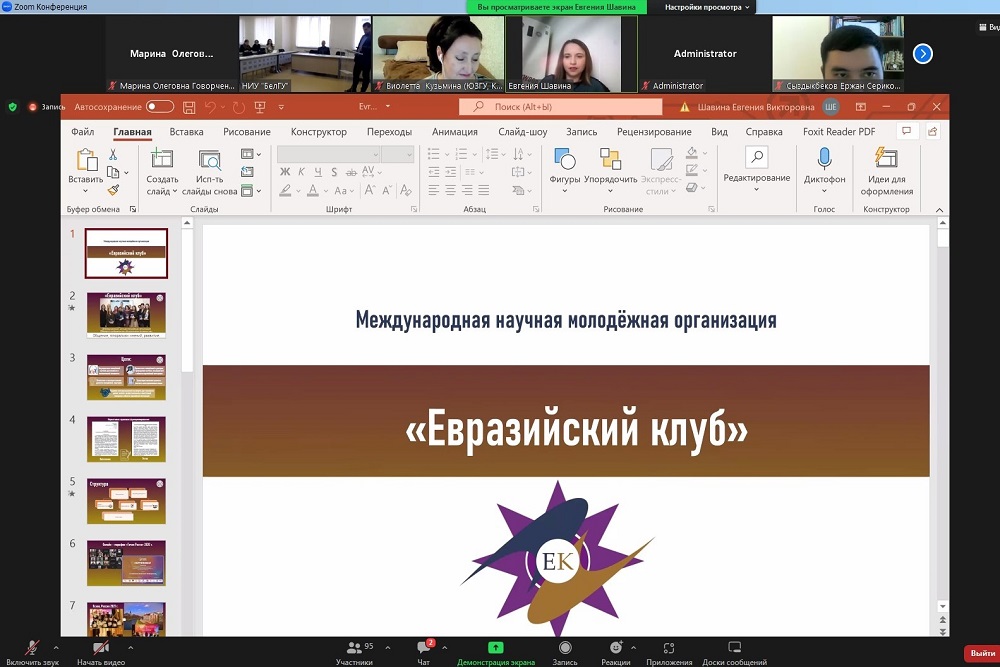Image resolution: width=1000 pixels, height=667 pixels.
Task: Open Идеи для оформления designer
Action: tap(886, 159)
